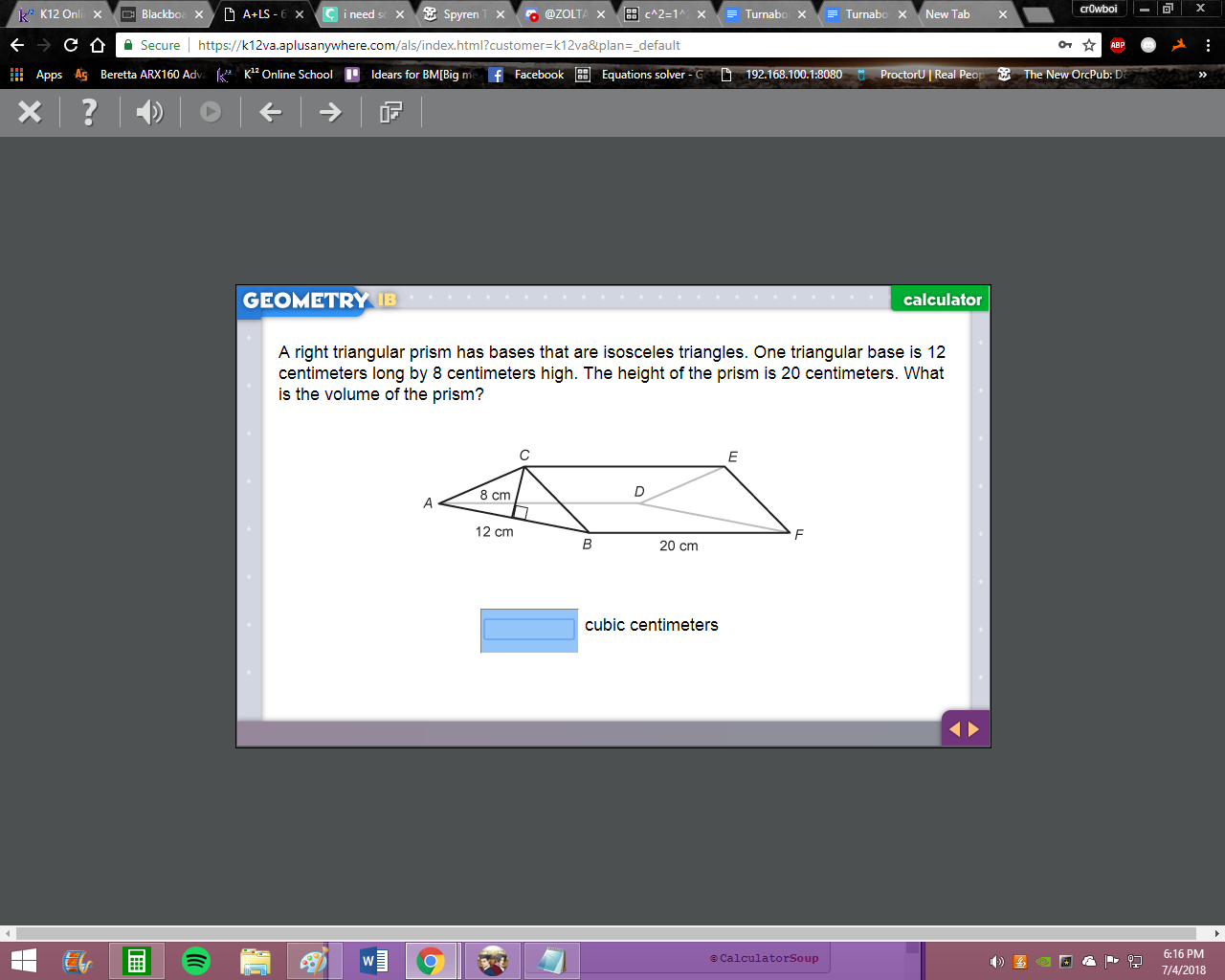The image size is (1225, 980).
Task: Open the Adblock Plus extension icon
Action: pyautogui.click(x=1118, y=45)
